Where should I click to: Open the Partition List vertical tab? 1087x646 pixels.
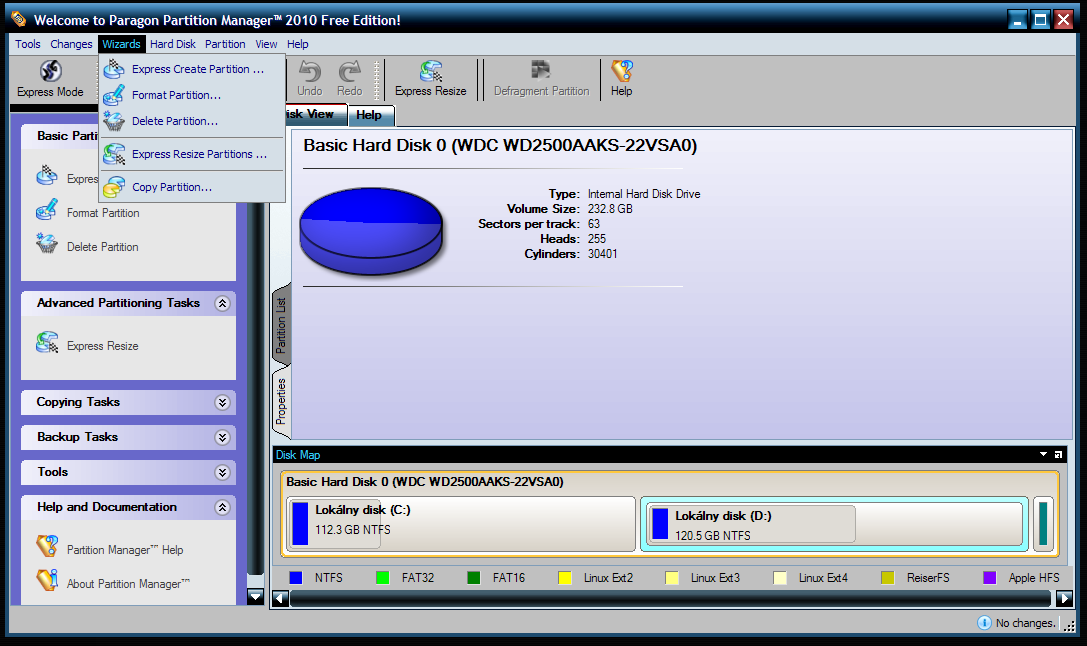tap(281, 325)
